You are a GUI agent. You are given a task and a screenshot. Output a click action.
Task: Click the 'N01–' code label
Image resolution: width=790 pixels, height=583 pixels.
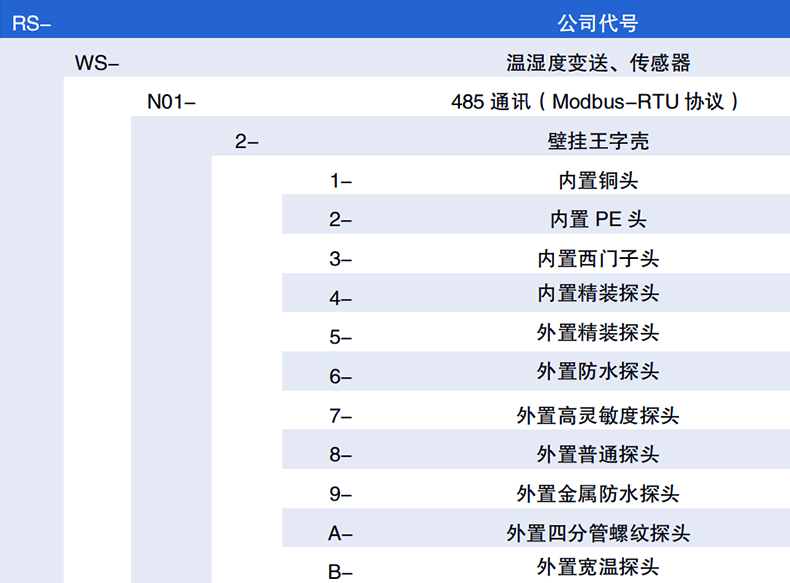[171, 102]
